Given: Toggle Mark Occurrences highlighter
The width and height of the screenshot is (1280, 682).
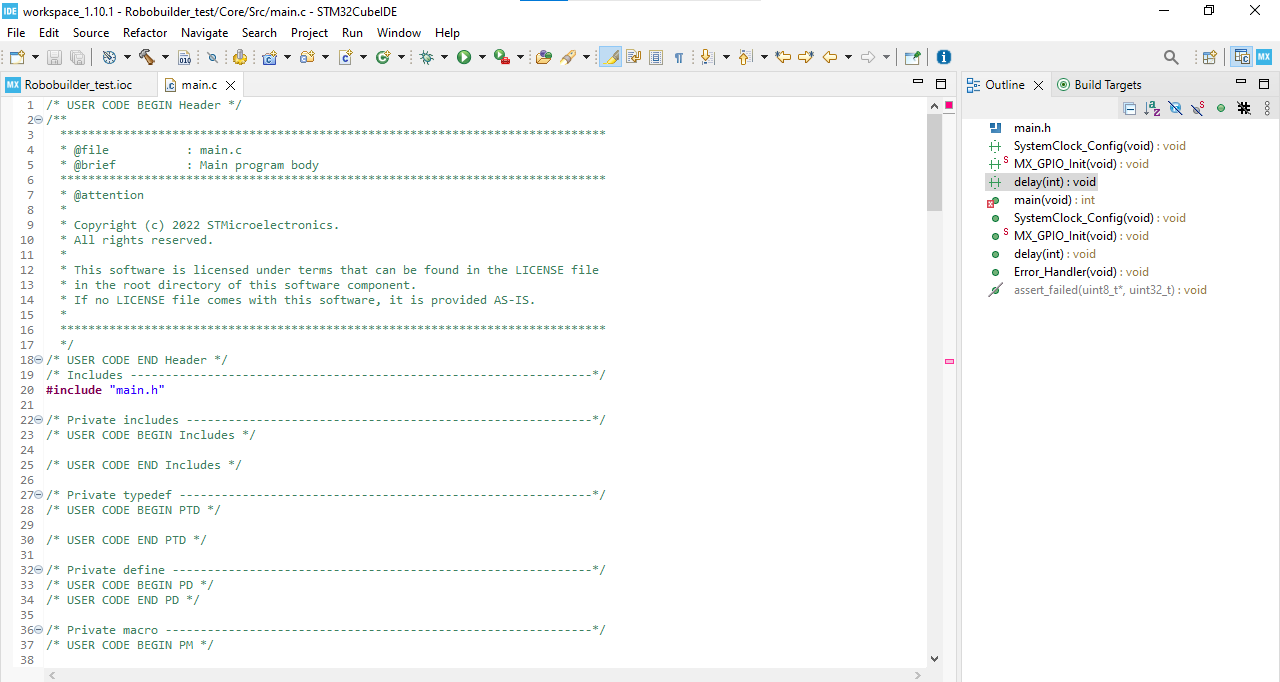Looking at the screenshot, I should tap(610, 57).
